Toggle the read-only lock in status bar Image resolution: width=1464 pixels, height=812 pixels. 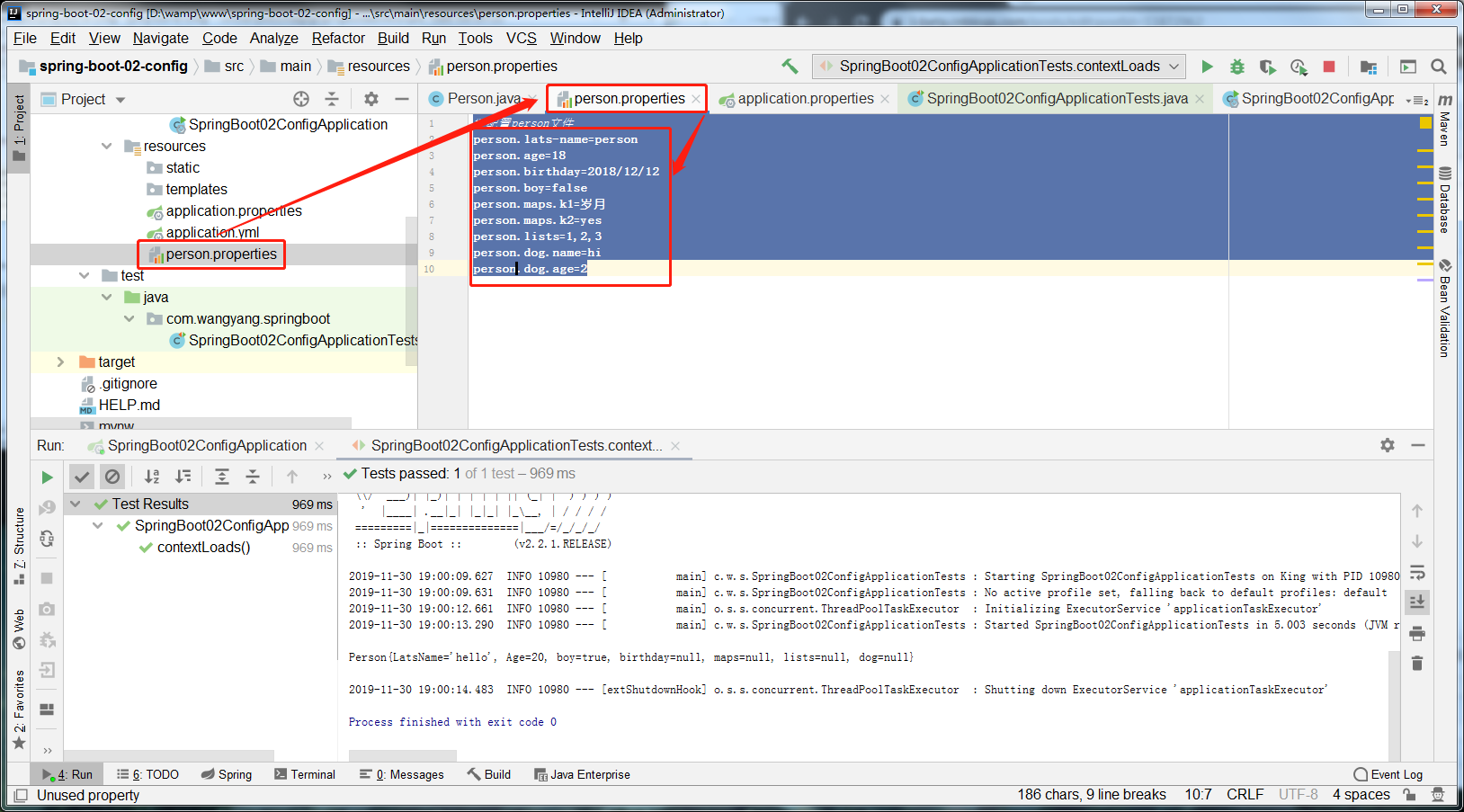1409,795
